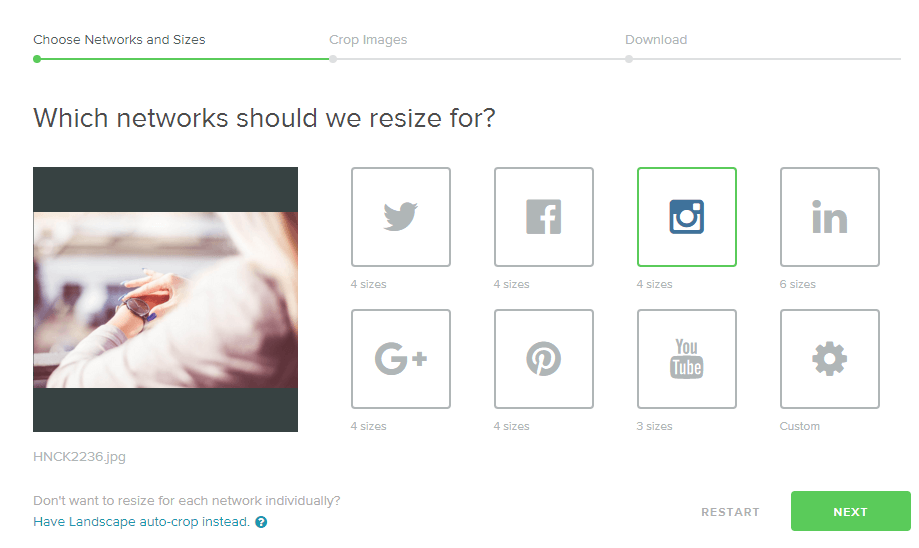Go to the Crop Images step
919x548 pixels.
[368, 40]
